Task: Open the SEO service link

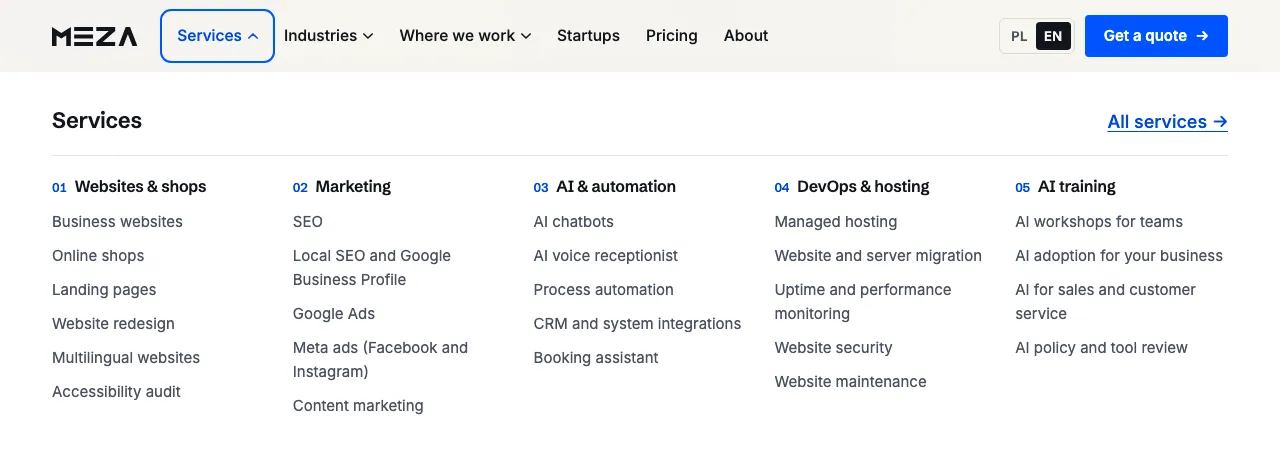Action: (x=308, y=222)
